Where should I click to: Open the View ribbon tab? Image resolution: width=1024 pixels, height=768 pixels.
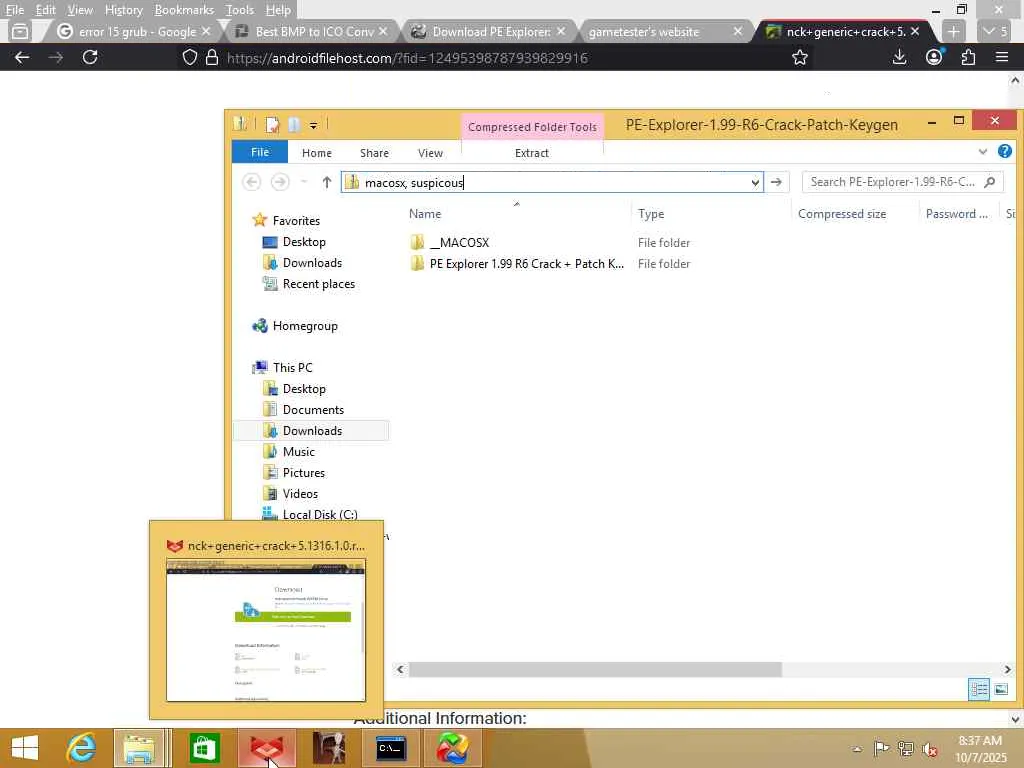pos(430,153)
